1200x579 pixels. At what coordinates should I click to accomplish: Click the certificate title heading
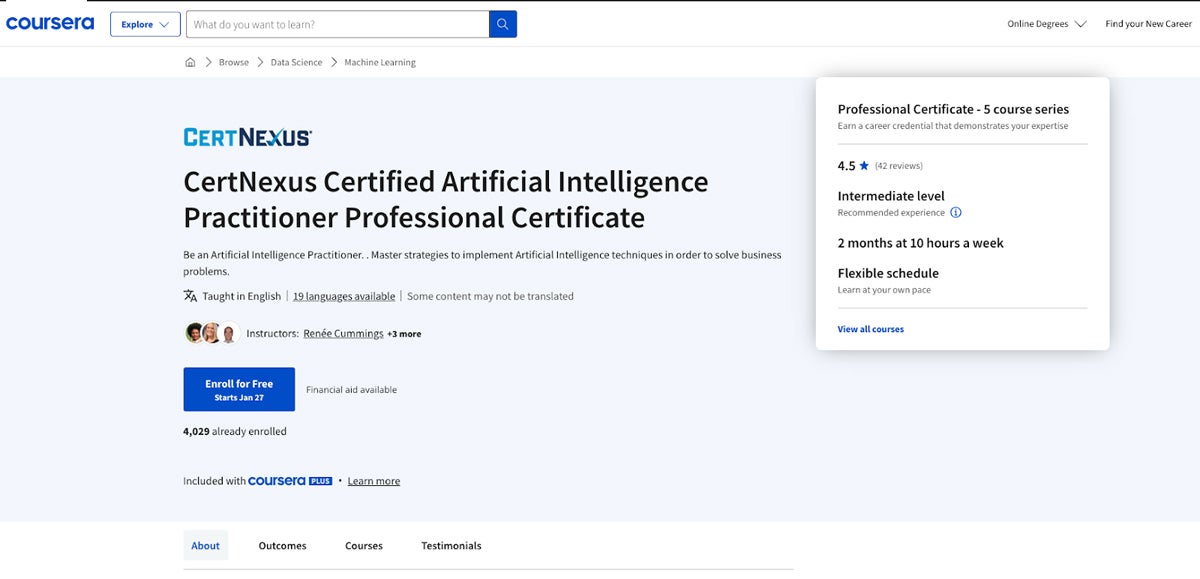[x=446, y=199]
